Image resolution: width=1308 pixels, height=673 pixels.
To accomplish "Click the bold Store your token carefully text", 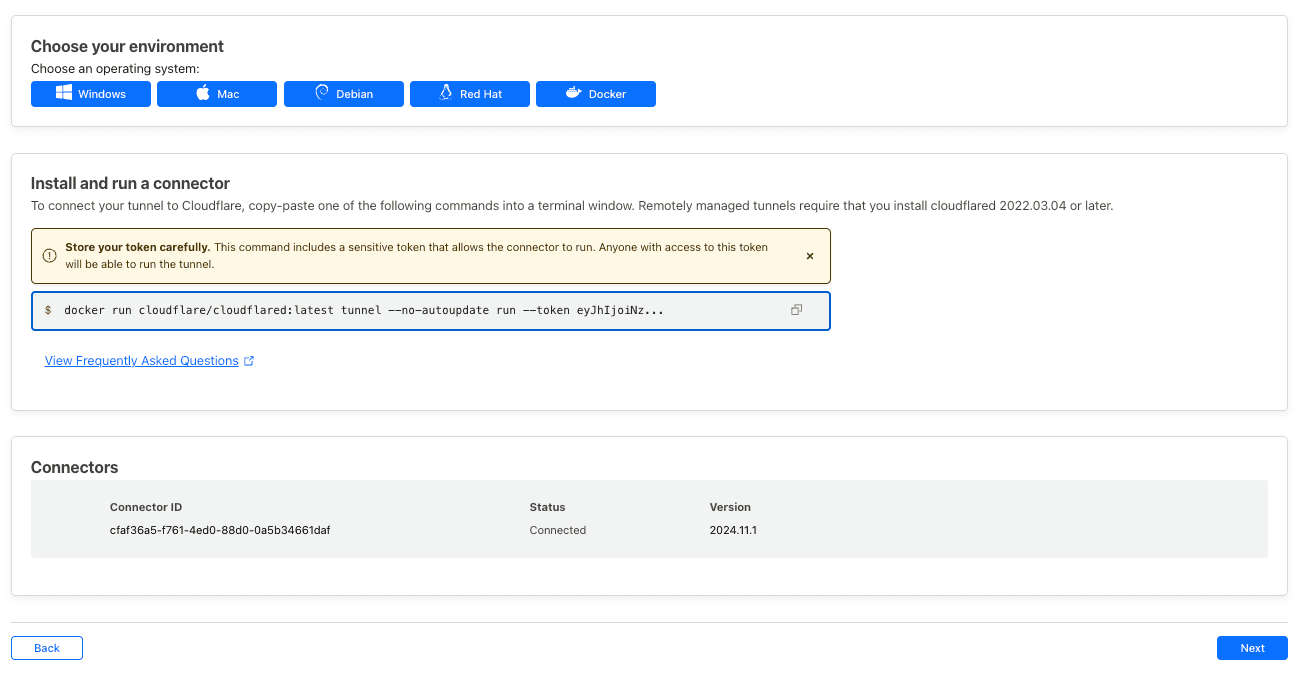I will [137, 247].
